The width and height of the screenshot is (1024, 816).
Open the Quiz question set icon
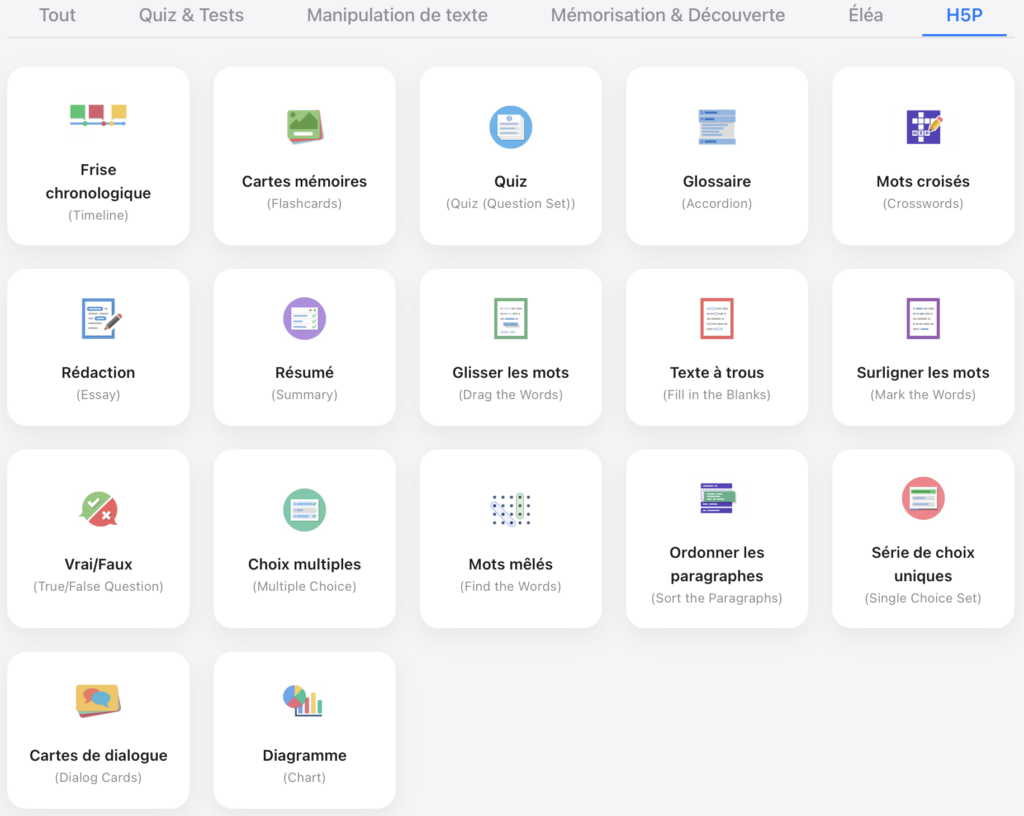(x=510, y=127)
